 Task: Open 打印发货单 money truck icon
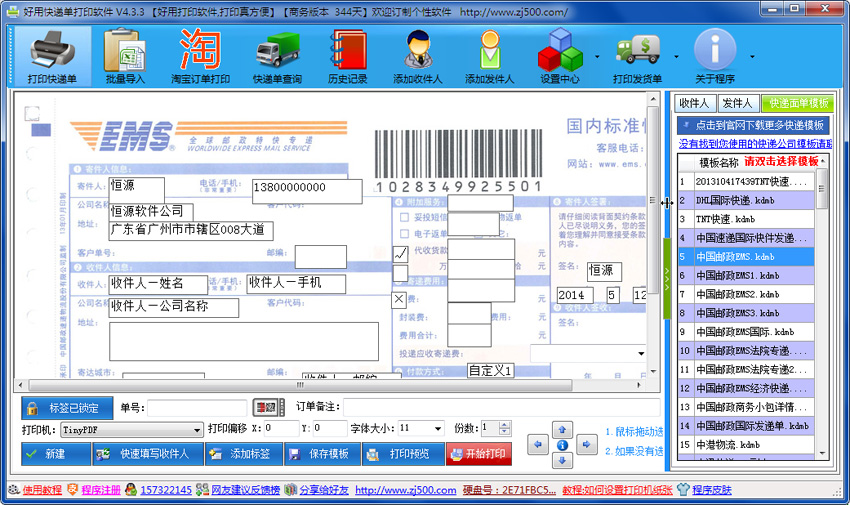(638, 57)
